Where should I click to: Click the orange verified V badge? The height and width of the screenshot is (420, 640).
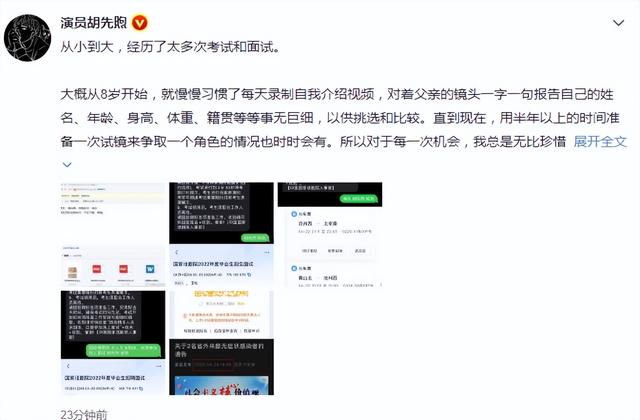pyautogui.click(x=140, y=23)
